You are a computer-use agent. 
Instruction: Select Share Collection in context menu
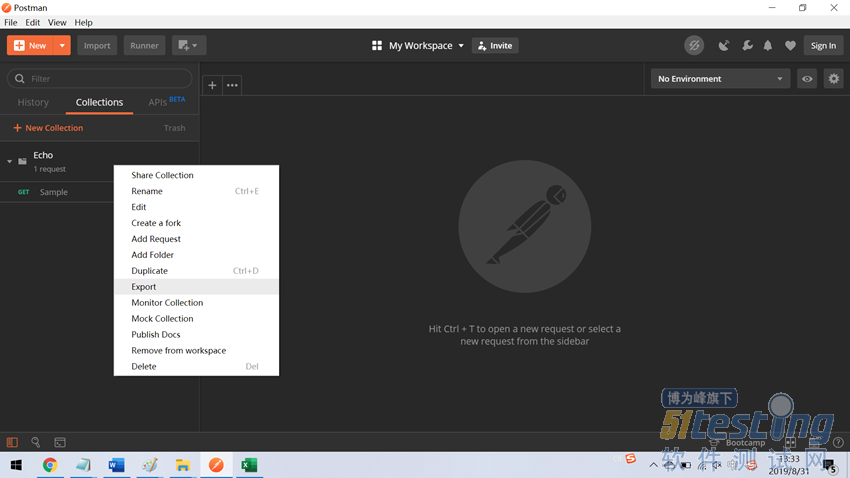(x=196, y=175)
